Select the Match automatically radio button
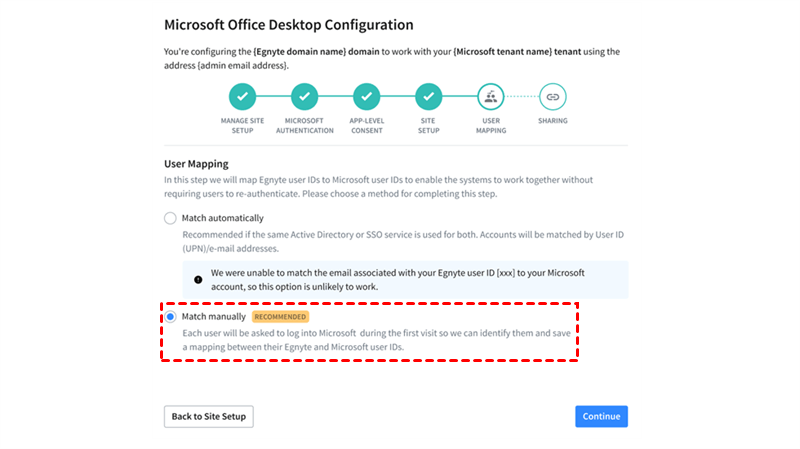Viewport: 800px width, 449px height. [x=171, y=218]
